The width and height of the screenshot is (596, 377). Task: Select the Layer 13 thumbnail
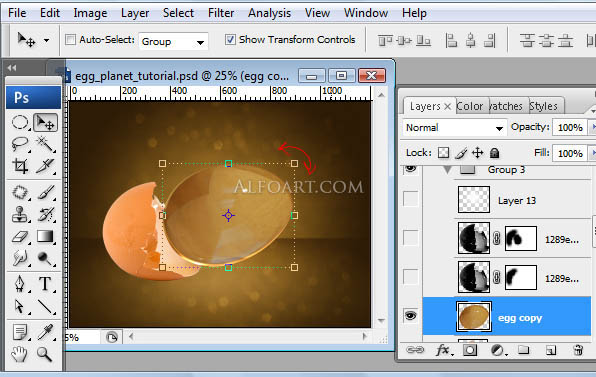(474, 199)
